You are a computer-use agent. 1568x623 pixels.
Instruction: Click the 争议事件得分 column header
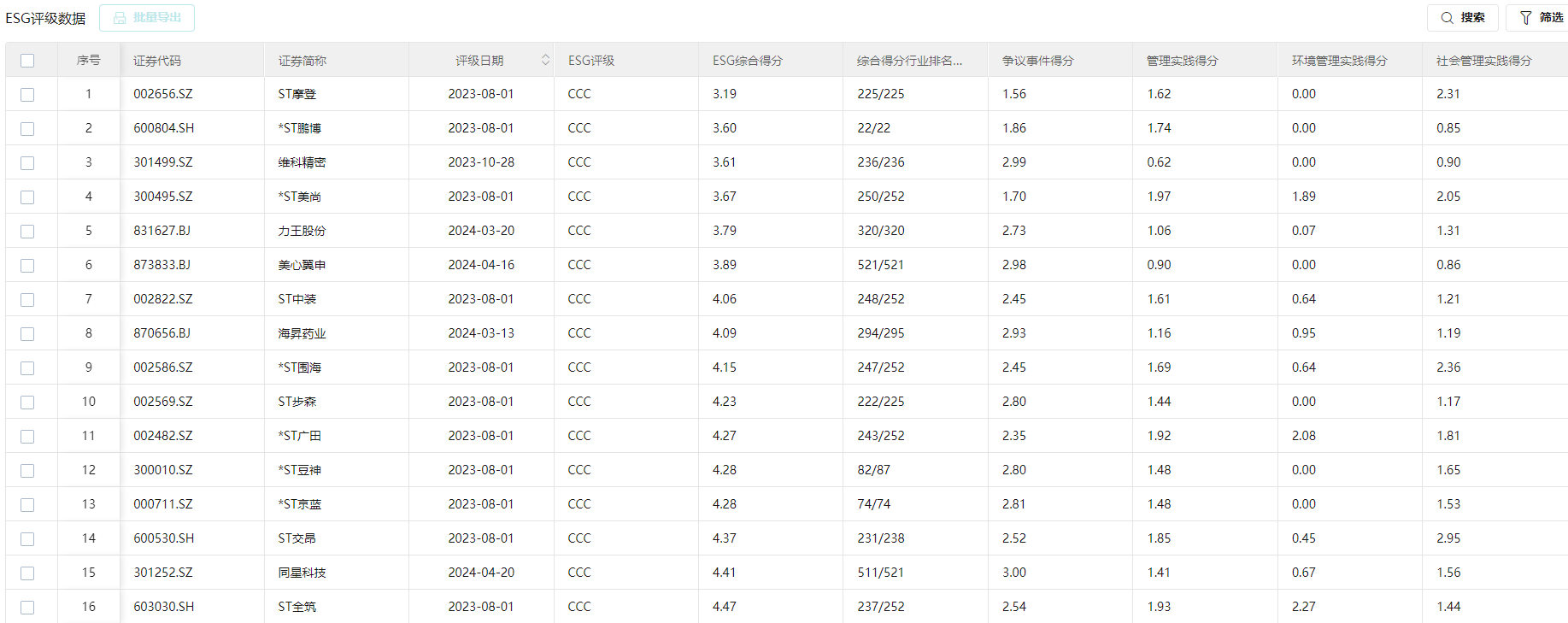[1037, 61]
